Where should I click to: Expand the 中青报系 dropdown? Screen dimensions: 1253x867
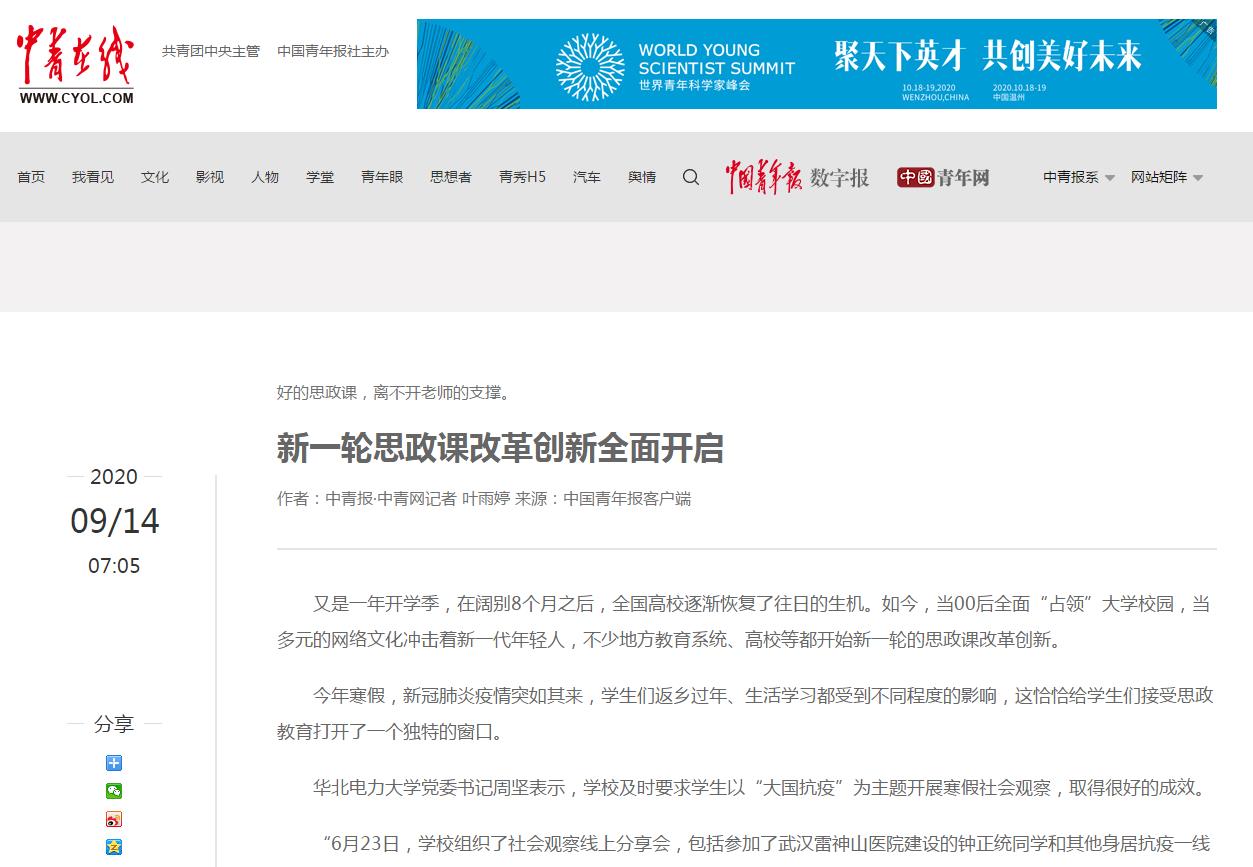coord(1078,177)
